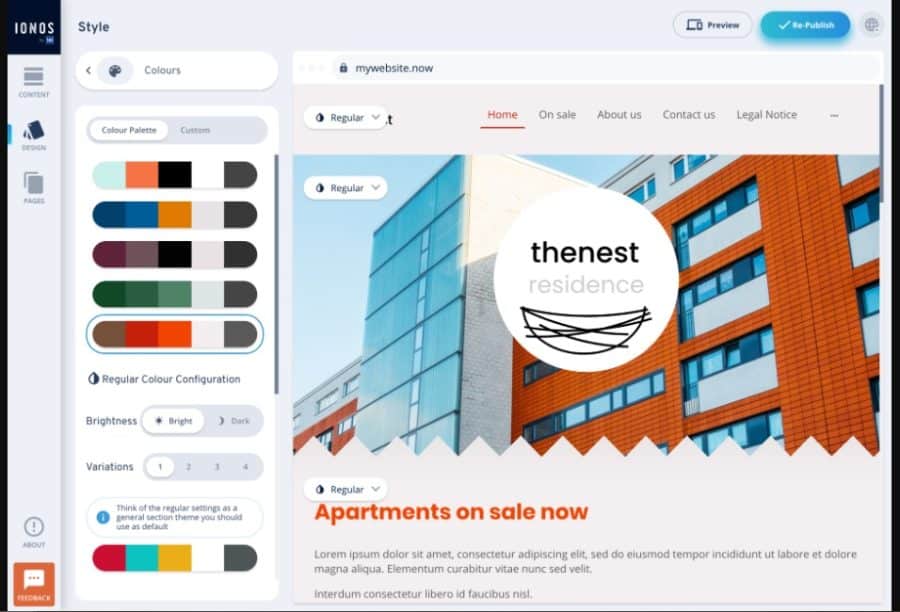Set brightness to Dark
The image size is (900, 612).
pos(234,421)
